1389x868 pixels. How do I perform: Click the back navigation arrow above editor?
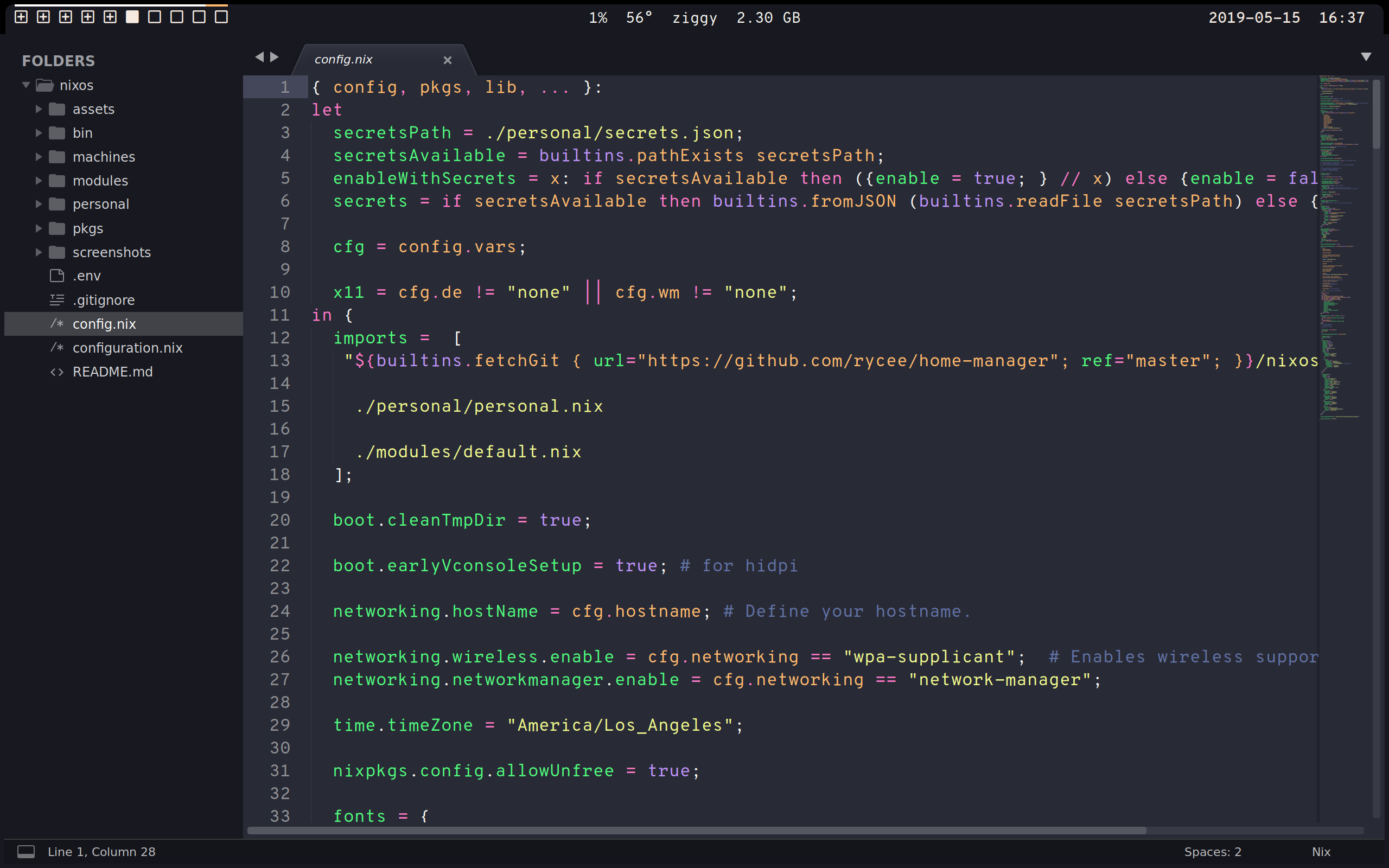click(x=259, y=57)
